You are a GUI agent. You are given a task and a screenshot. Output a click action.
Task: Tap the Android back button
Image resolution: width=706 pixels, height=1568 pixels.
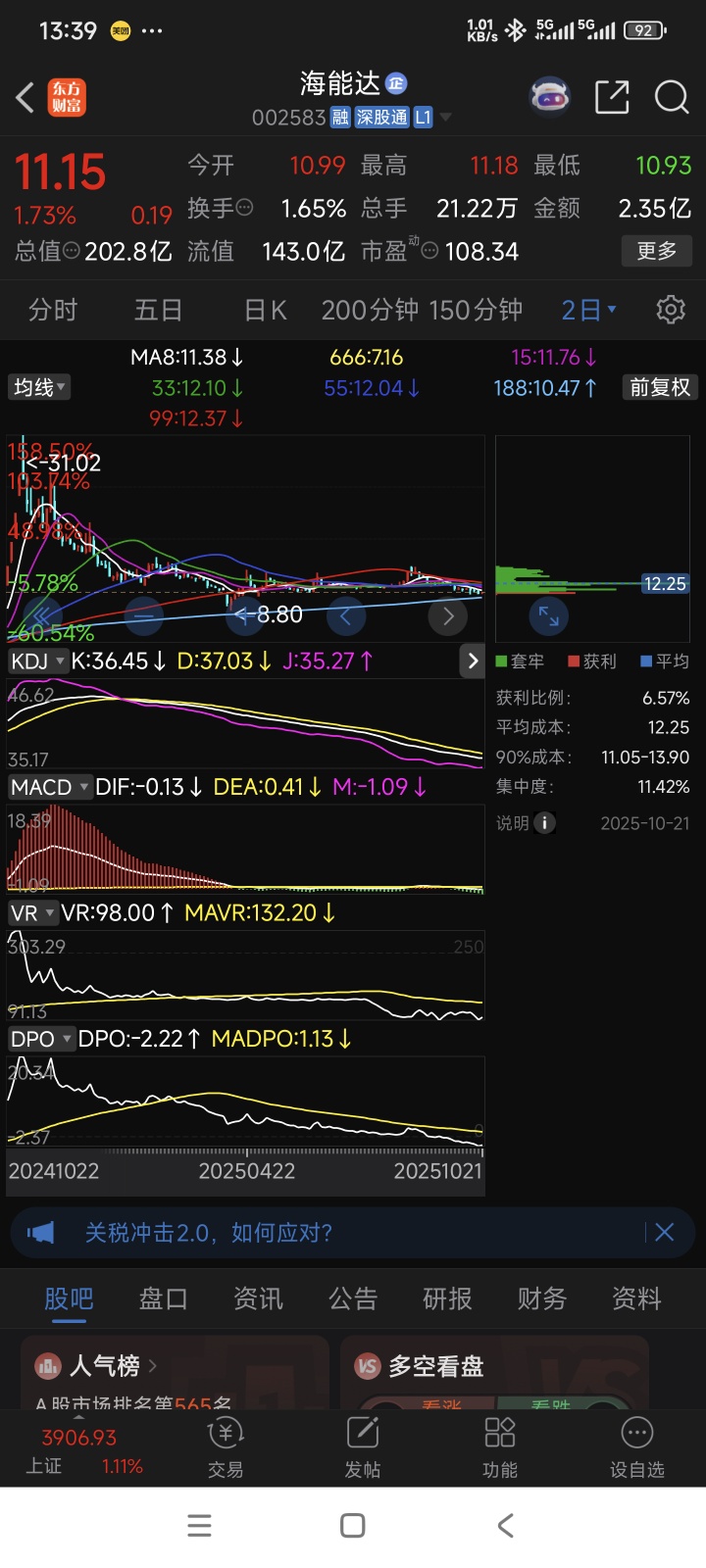pos(505,1526)
